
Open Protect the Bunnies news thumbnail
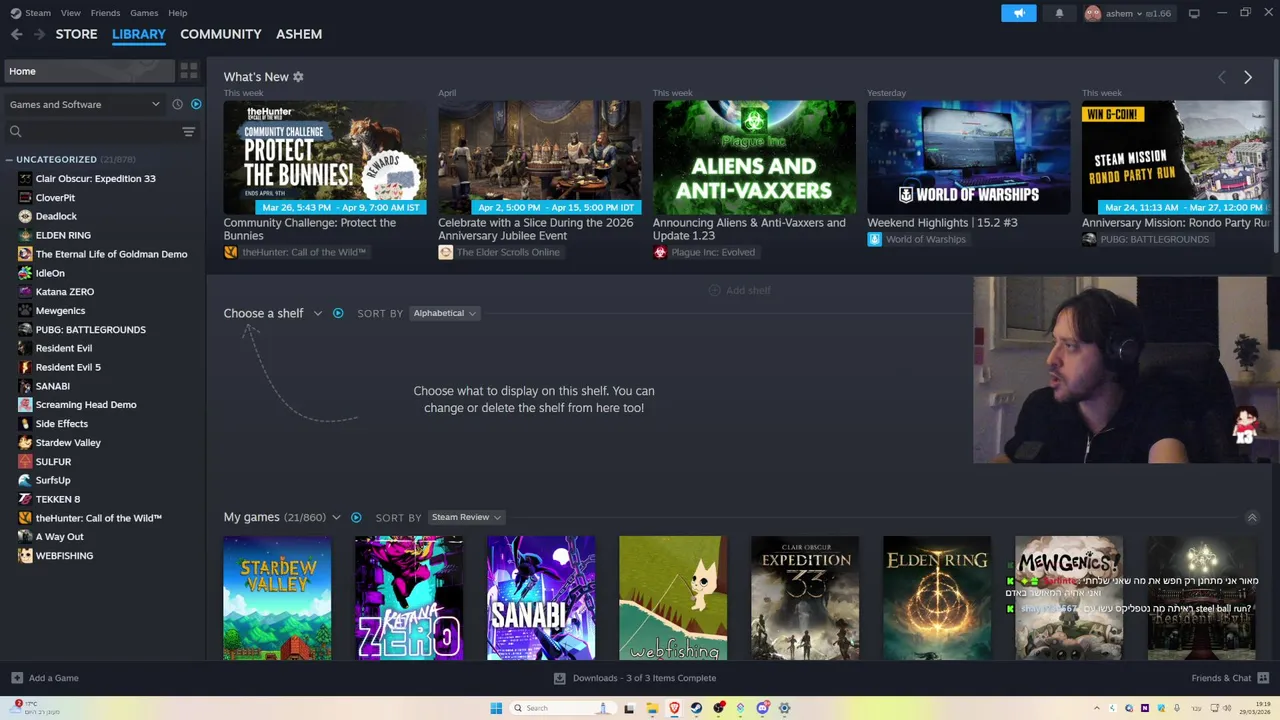(x=325, y=157)
